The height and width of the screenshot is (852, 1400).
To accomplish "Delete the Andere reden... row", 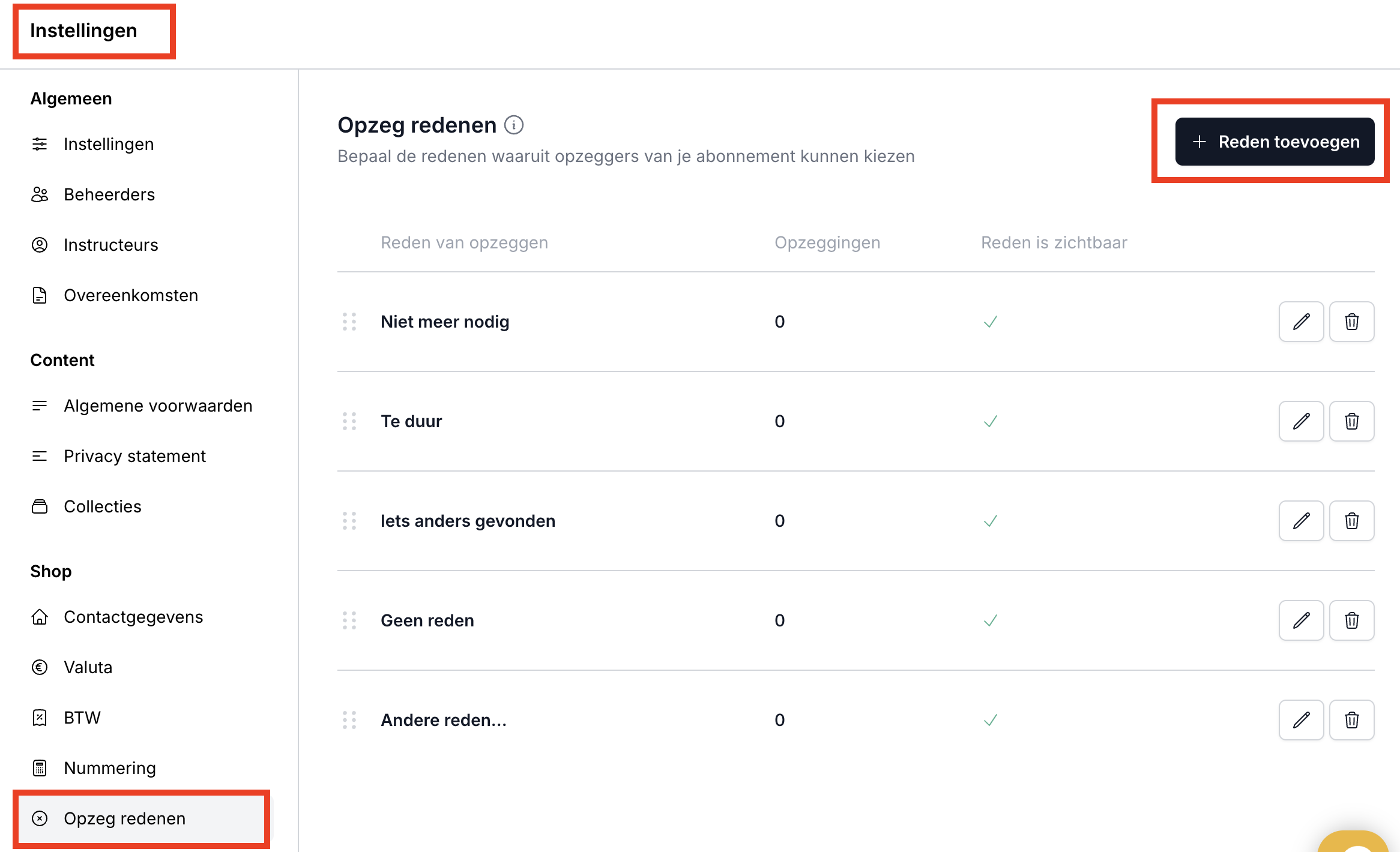I will pos(1351,720).
